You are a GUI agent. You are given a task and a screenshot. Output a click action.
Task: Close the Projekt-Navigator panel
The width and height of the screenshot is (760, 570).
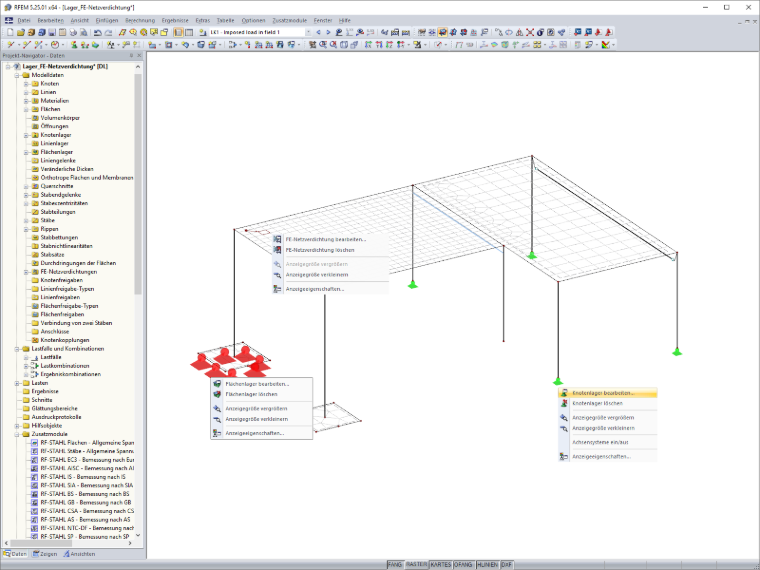139,56
